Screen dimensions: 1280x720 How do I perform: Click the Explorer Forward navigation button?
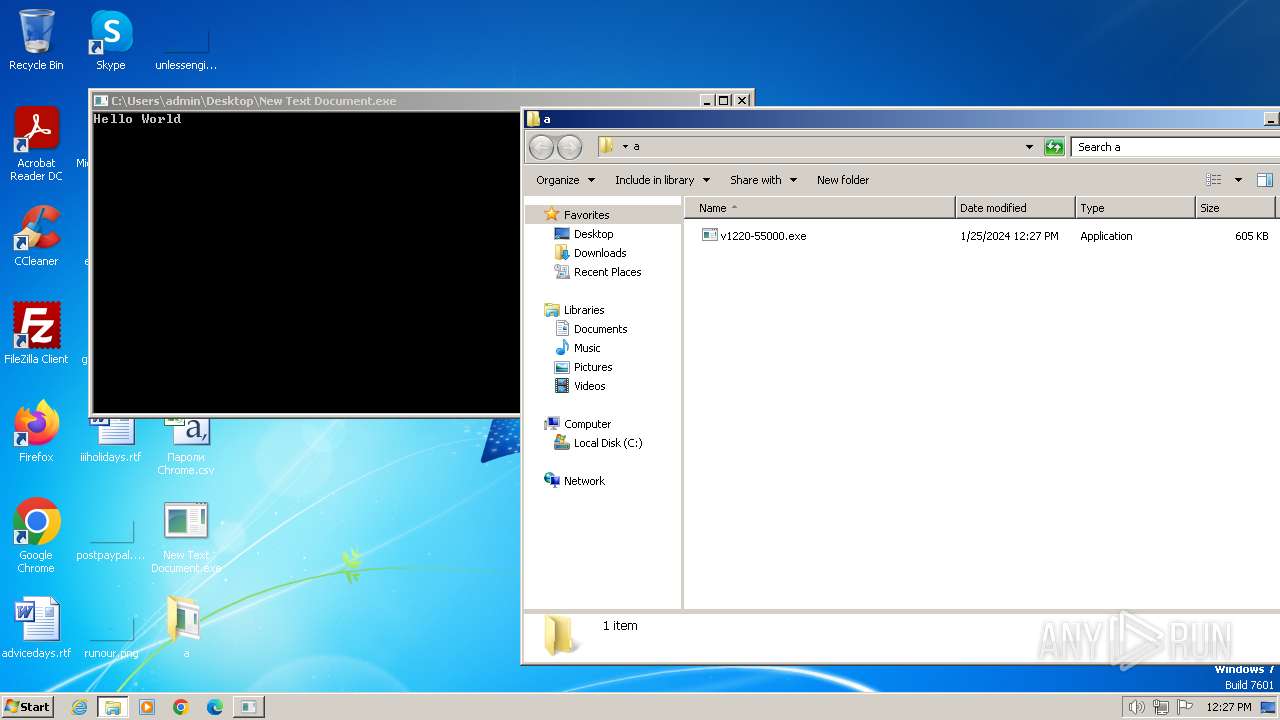tap(569, 147)
